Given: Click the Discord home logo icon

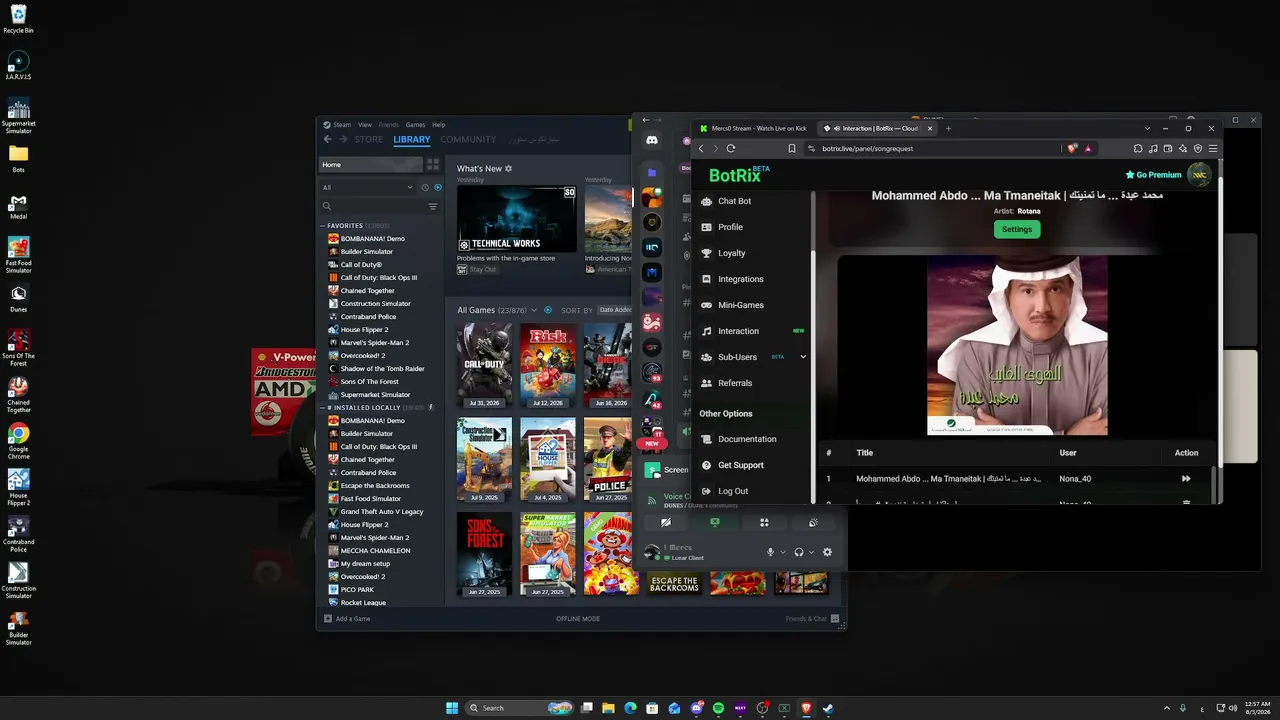Looking at the screenshot, I should click(652, 141).
